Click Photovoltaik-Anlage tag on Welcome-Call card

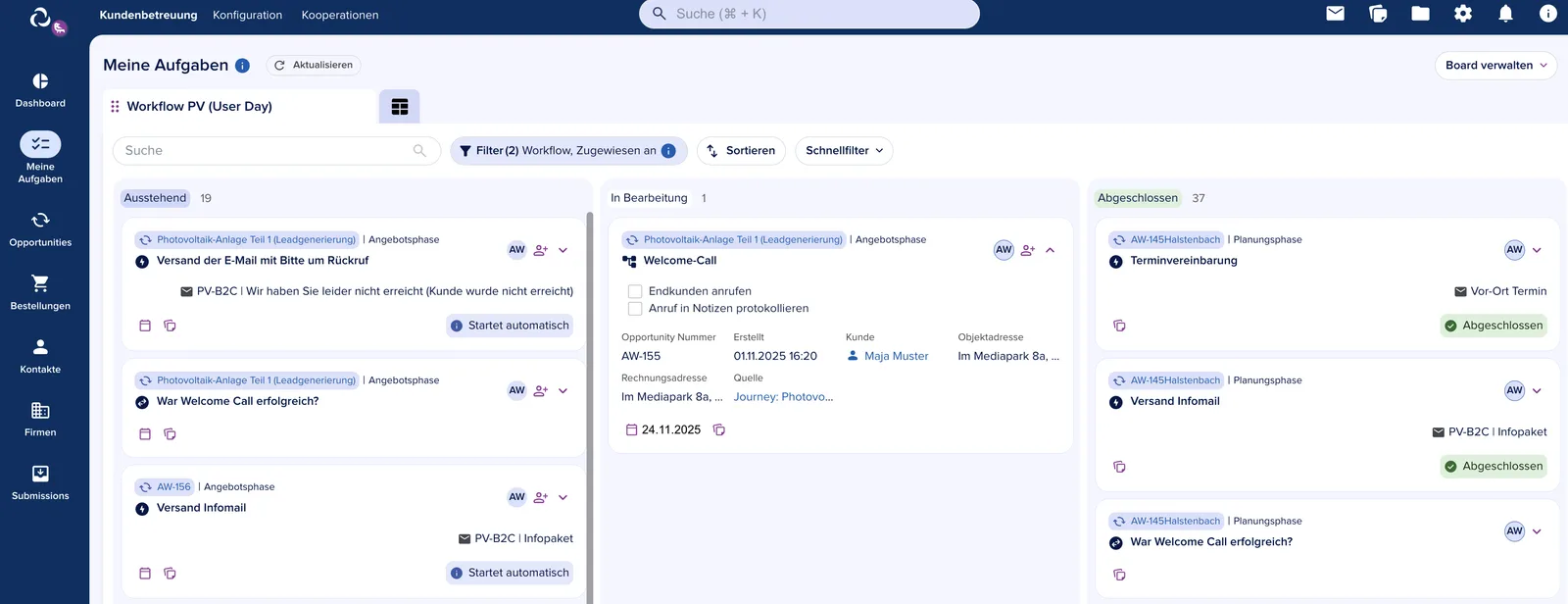733,239
